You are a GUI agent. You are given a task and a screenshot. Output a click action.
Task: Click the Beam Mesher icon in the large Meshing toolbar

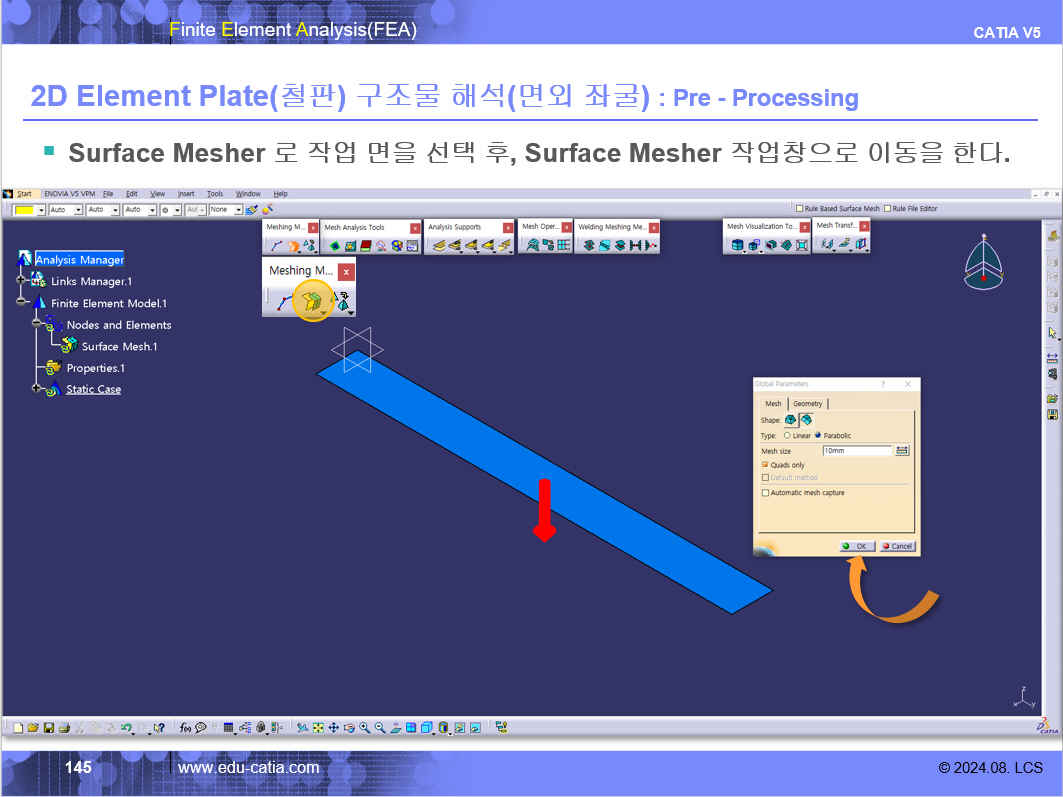click(284, 302)
